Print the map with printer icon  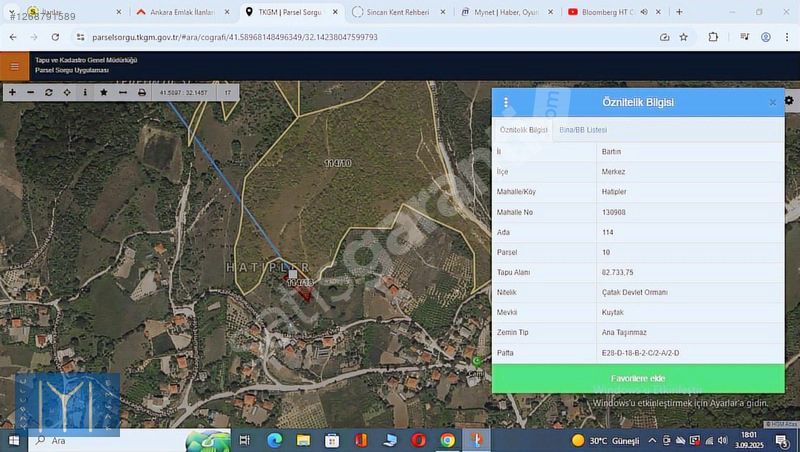tap(141, 92)
